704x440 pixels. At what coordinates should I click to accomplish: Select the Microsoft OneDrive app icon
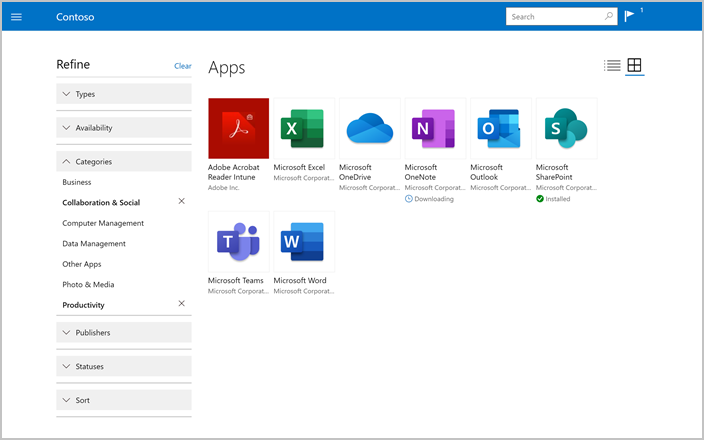coord(370,128)
